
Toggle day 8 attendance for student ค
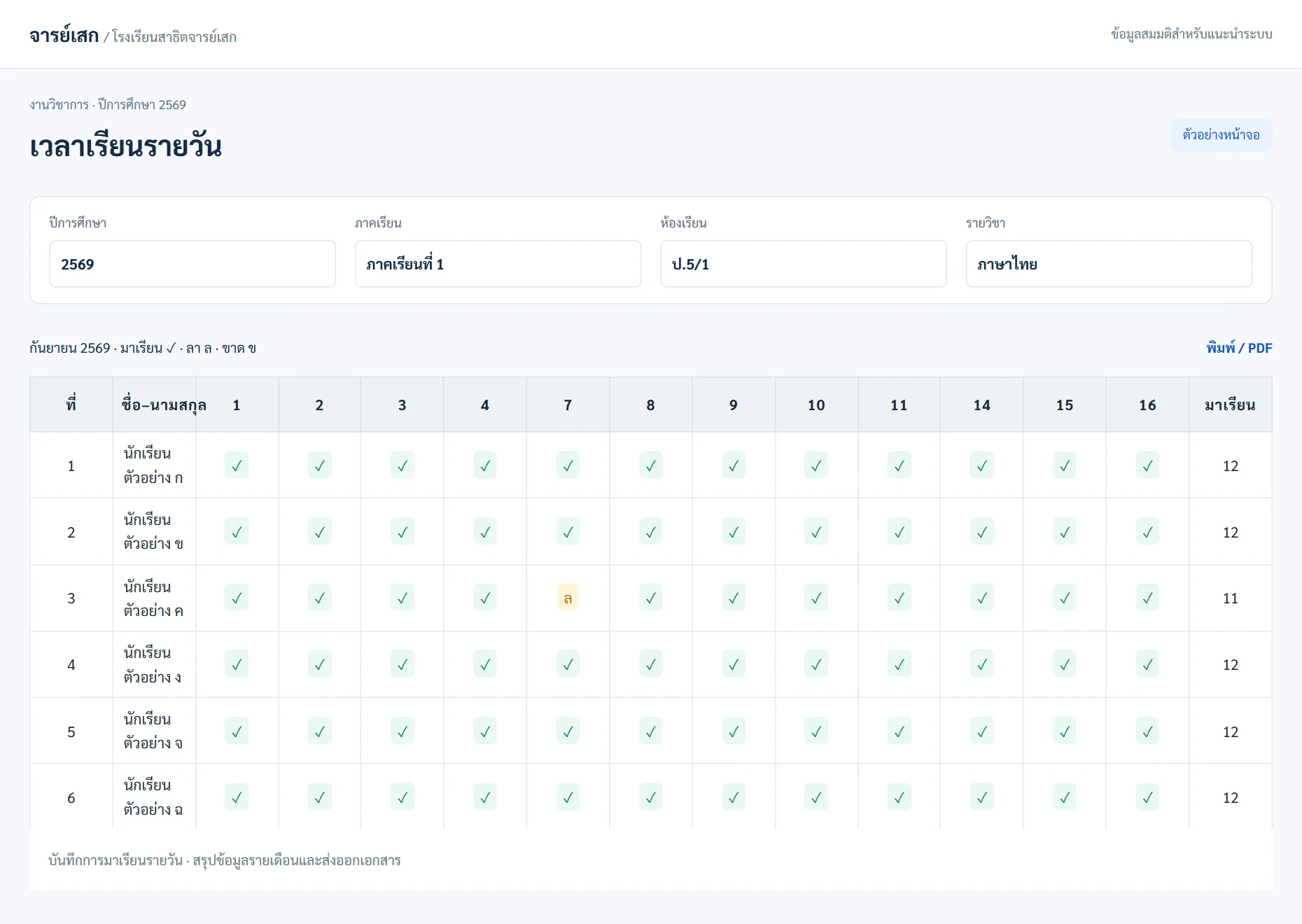pos(651,598)
